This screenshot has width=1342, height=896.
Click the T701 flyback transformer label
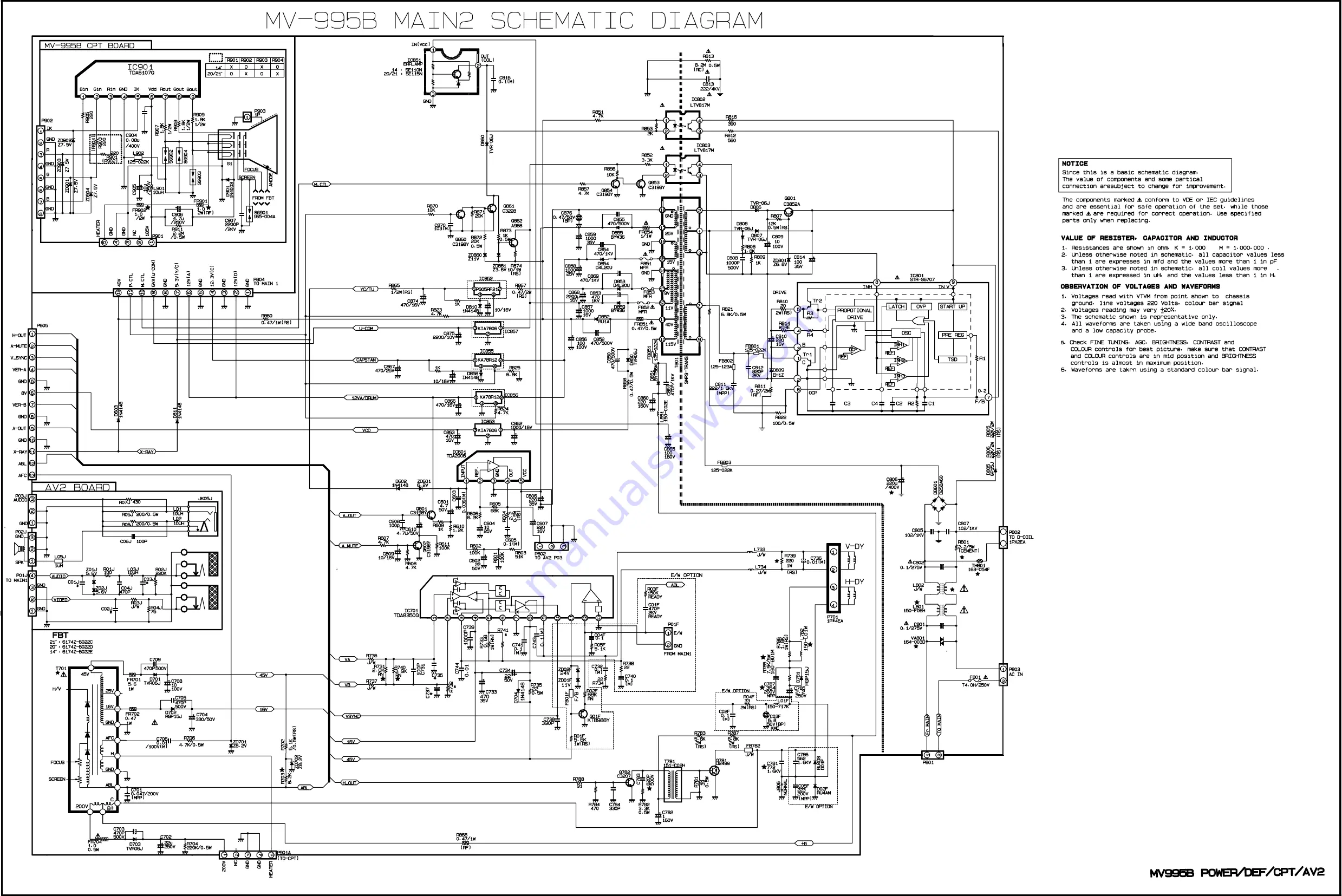[61, 669]
